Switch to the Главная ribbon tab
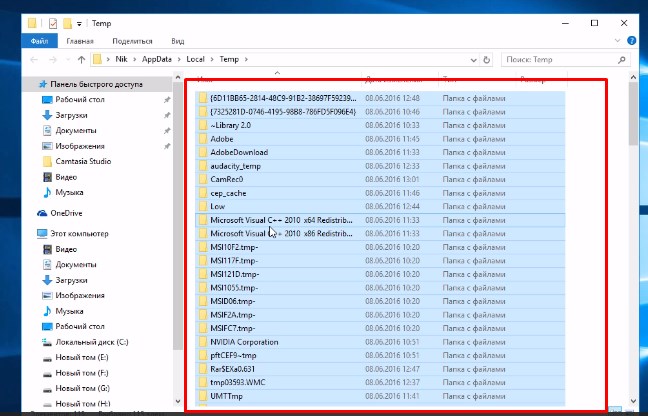This screenshot has width=648, height=416. coord(80,41)
